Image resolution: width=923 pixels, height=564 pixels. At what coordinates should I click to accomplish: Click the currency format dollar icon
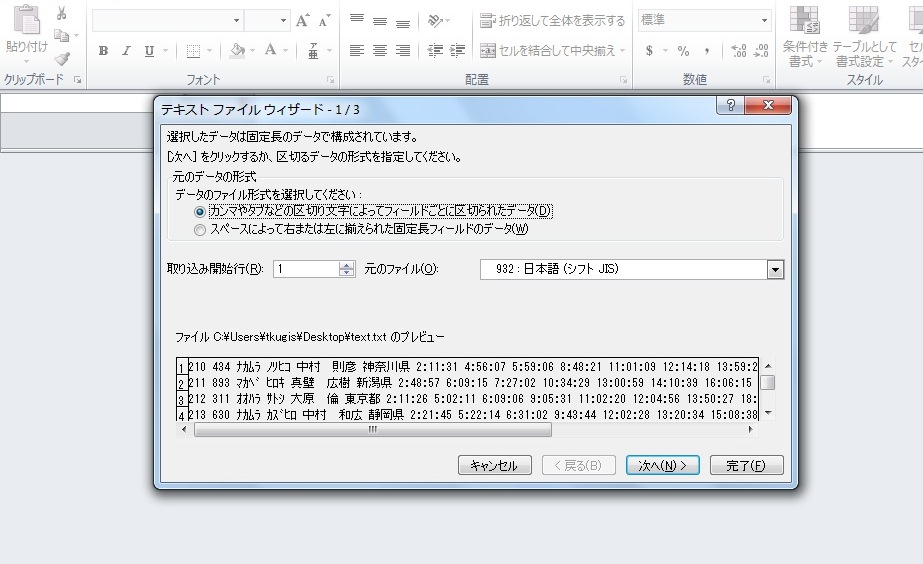pyautogui.click(x=649, y=51)
